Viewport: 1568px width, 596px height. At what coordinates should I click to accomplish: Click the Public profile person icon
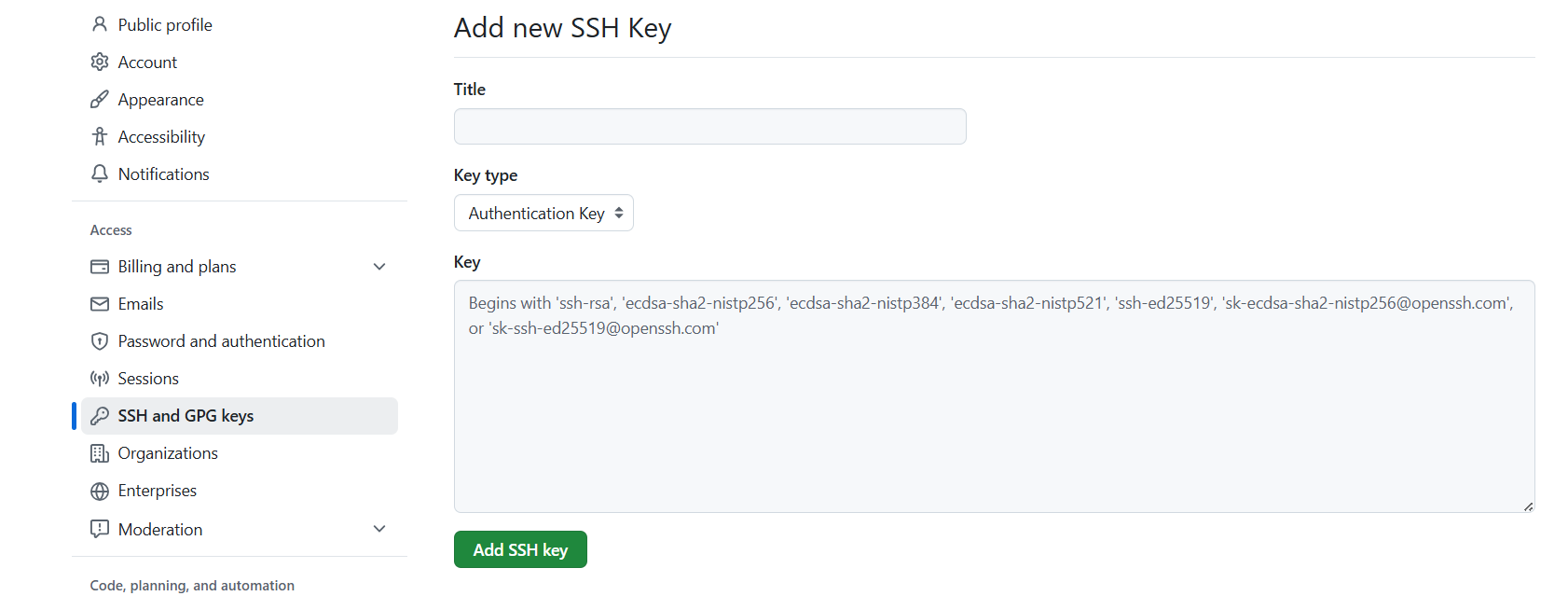tap(100, 23)
